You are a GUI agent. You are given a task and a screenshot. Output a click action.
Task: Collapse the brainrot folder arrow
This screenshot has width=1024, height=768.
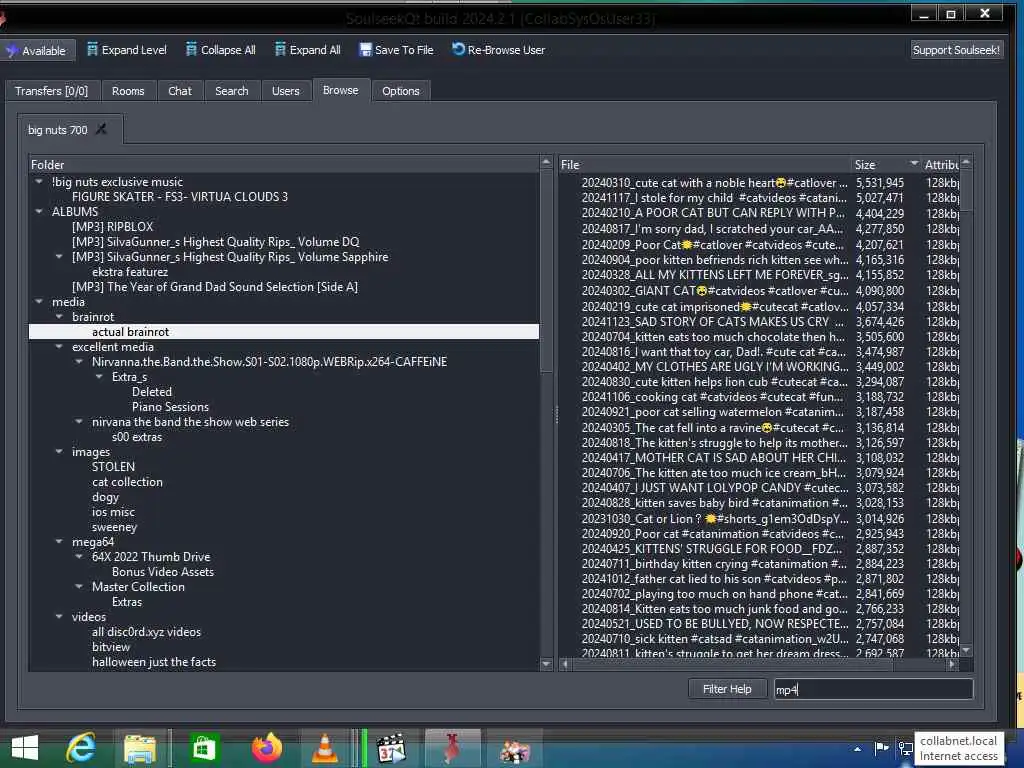pyautogui.click(x=59, y=317)
